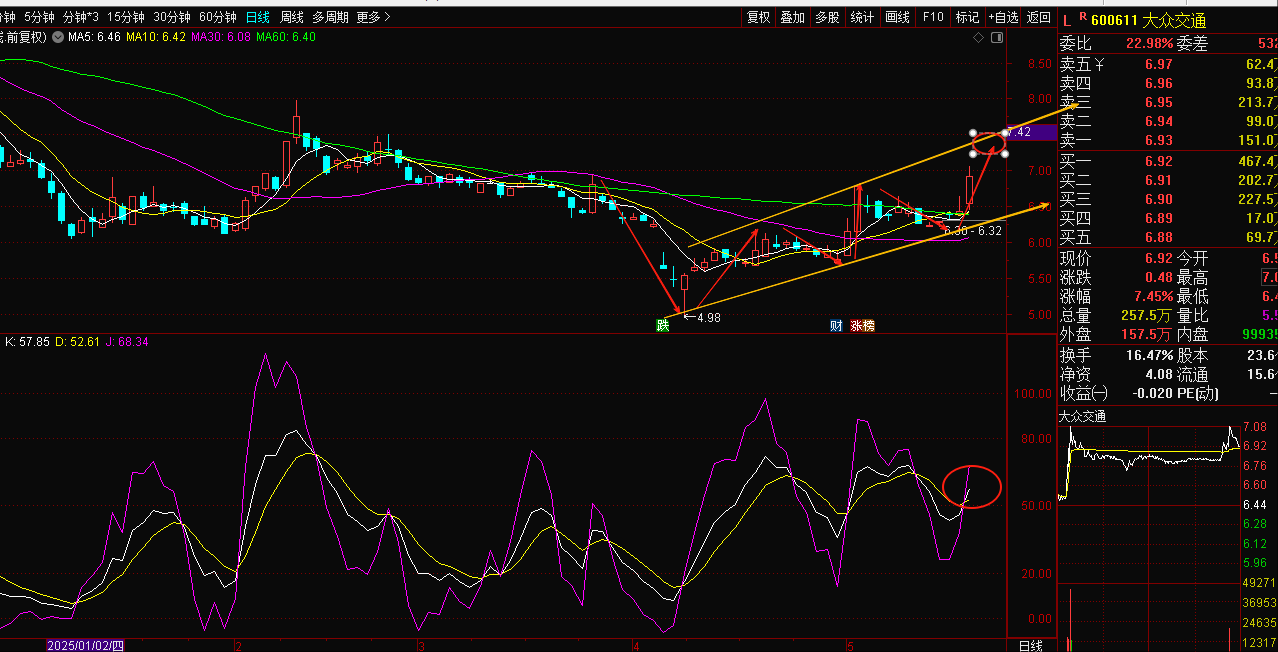This screenshot has width=1278, height=652.
Task: Click the J: 68.34 KDJ value
Action: (125, 342)
